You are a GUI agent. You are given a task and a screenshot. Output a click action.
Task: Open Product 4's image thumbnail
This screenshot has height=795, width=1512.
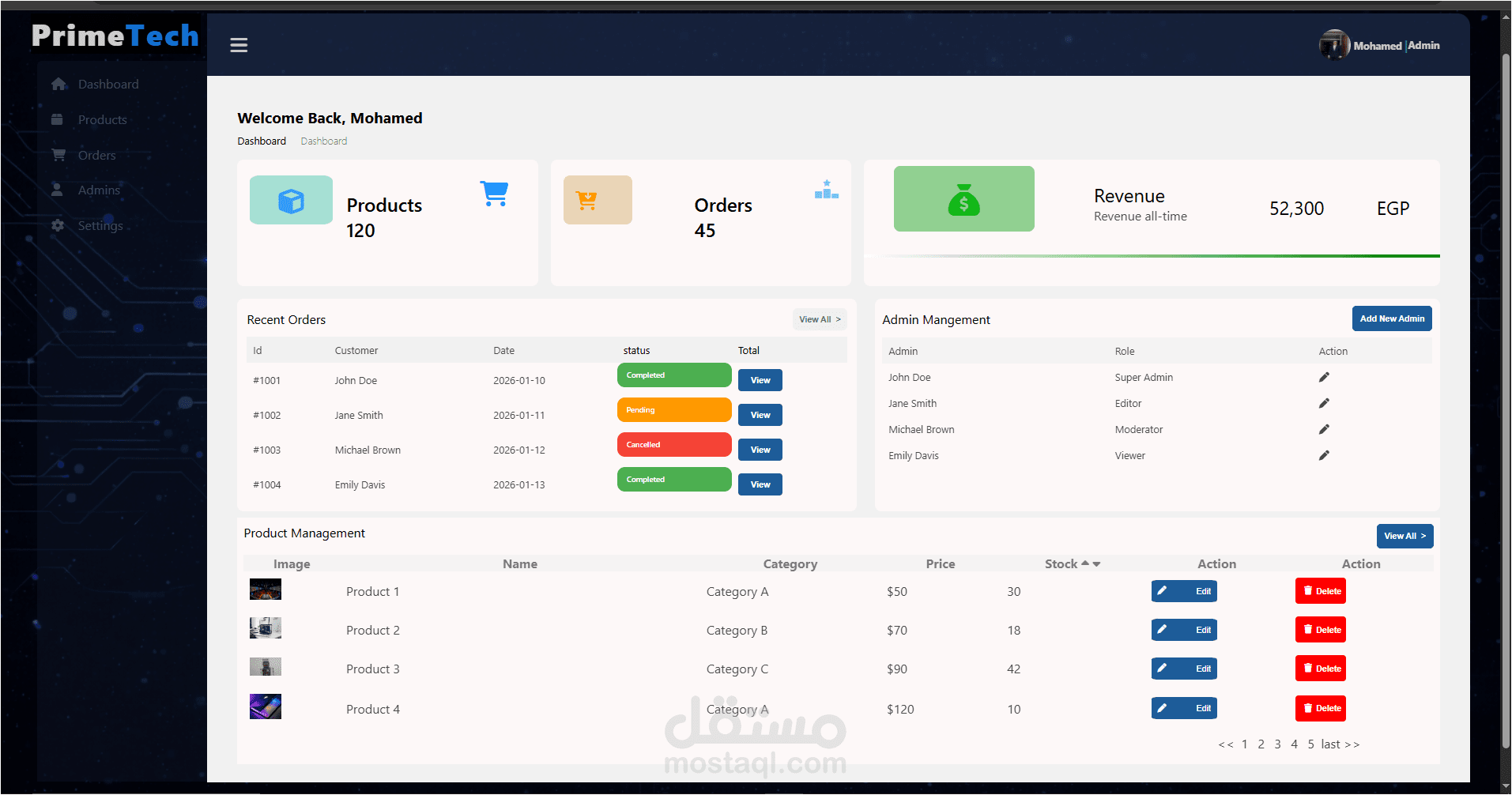[x=265, y=706]
